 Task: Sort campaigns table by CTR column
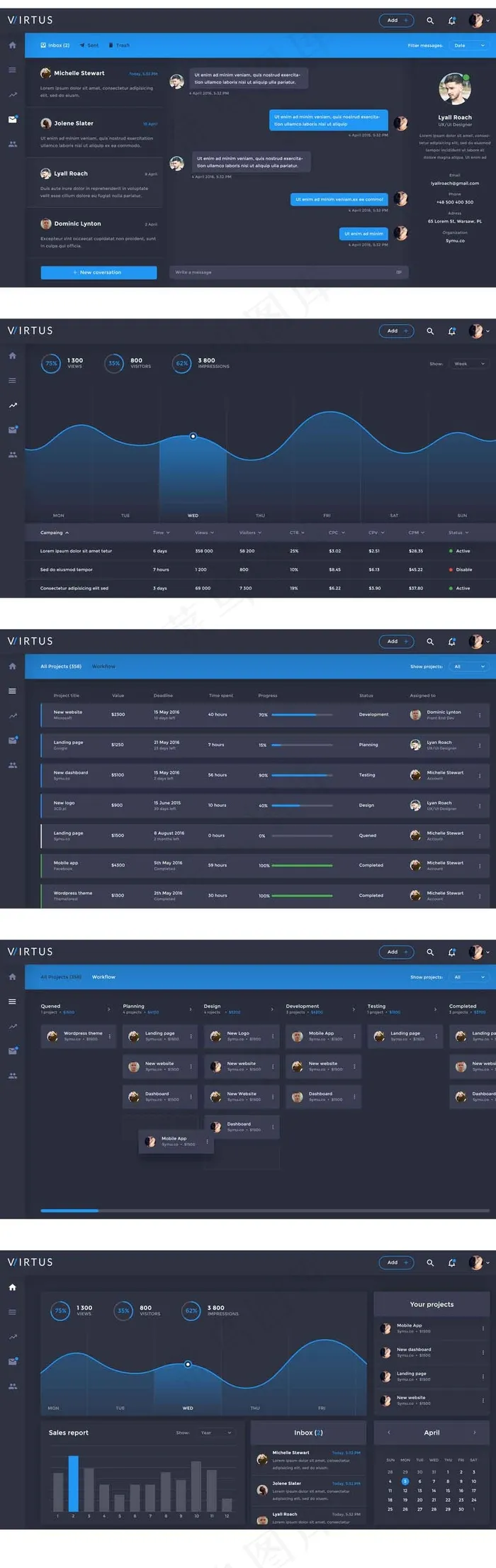(296, 533)
